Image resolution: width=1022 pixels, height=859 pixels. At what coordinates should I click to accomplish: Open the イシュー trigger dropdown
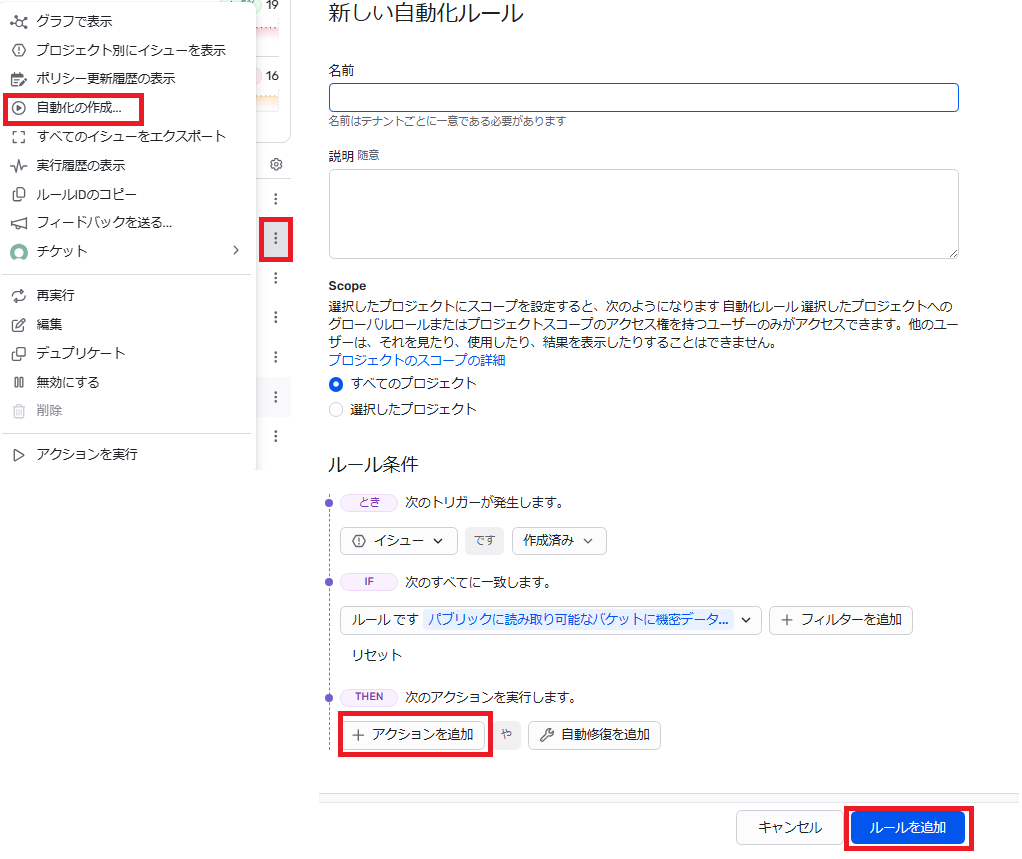(x=398, y=541)
